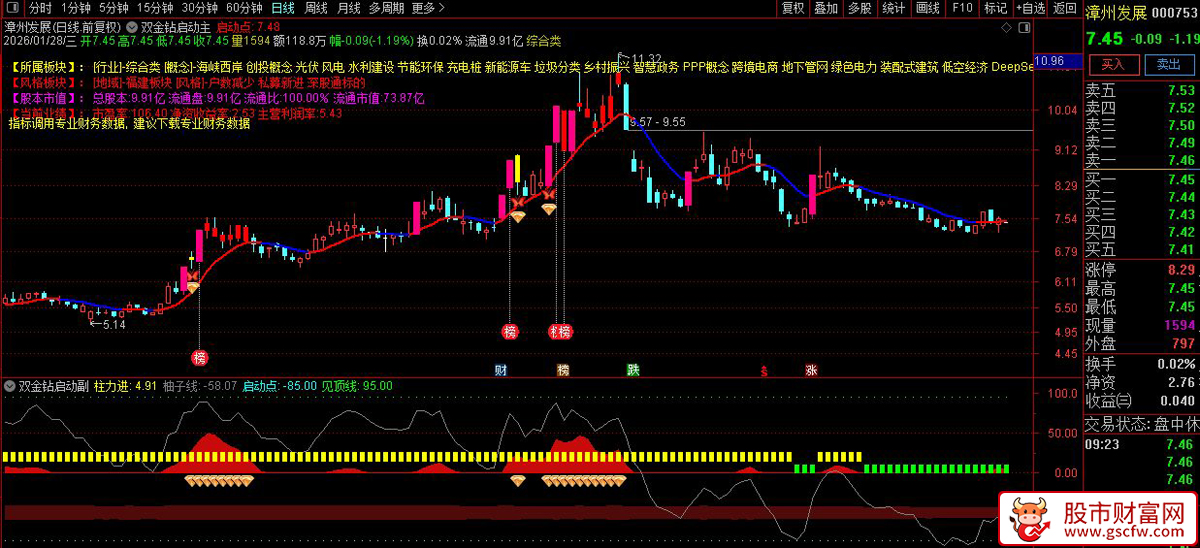
Task: Select the 日线 daily period tab
Action: pos(283,8)
